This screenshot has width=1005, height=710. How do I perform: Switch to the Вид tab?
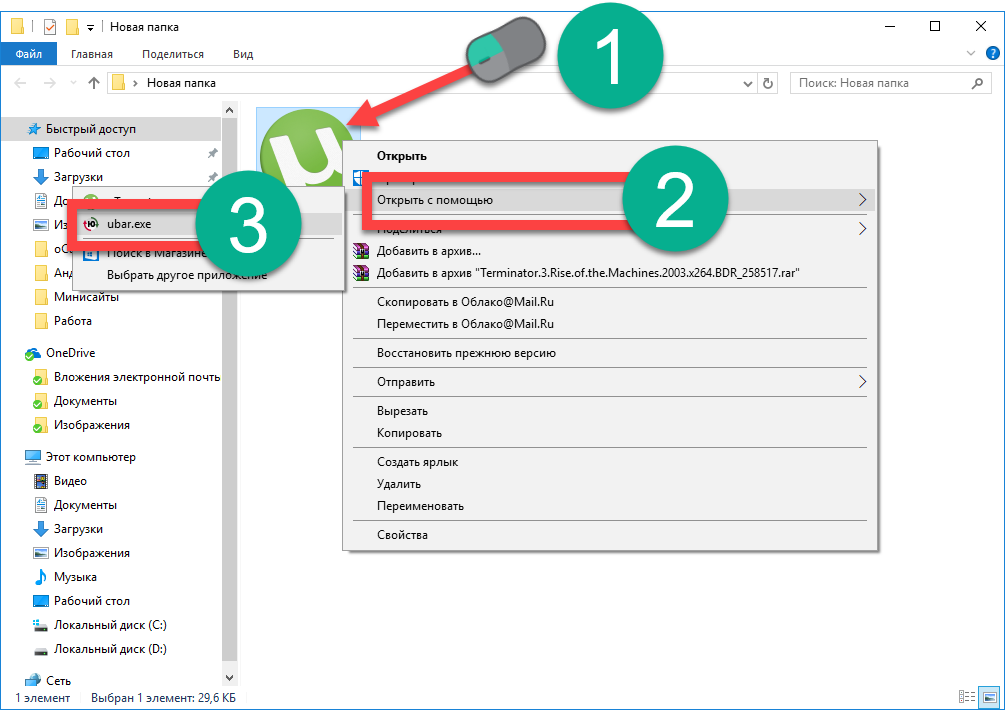(243, 54)
